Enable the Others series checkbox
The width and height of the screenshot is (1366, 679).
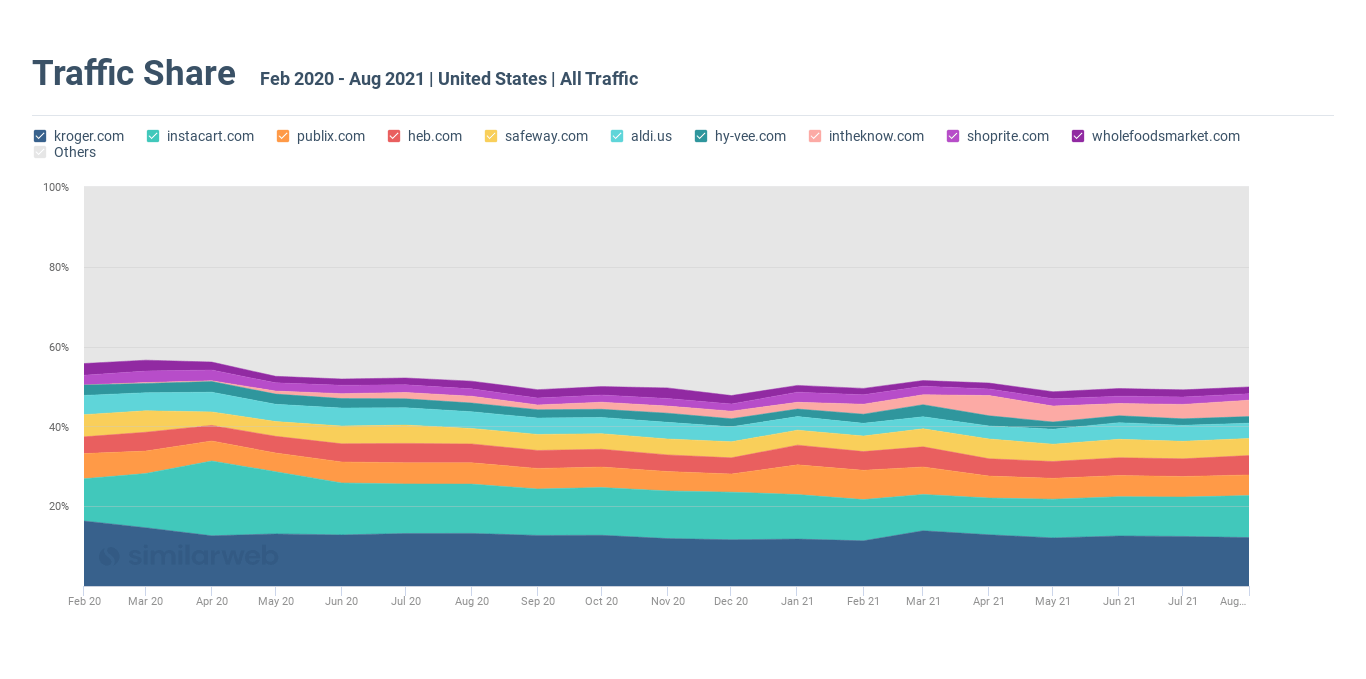click(39, 152)
